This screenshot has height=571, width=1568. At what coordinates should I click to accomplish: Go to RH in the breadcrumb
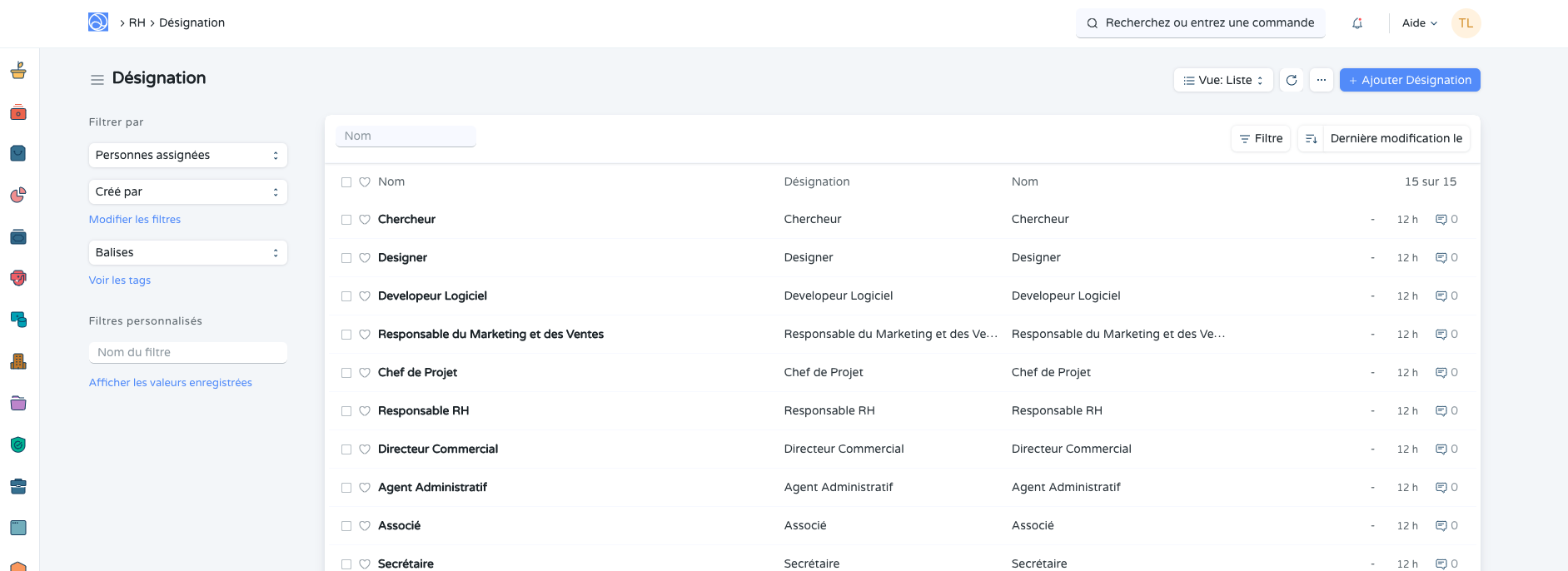pyautogui.click(x=137, y=22)
